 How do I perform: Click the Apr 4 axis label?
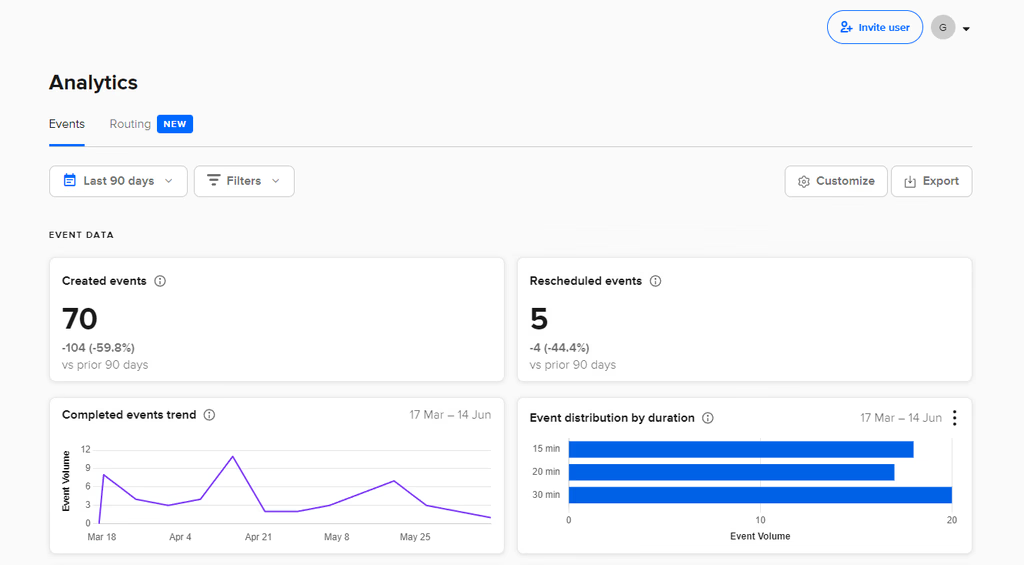tap(180, 537)
